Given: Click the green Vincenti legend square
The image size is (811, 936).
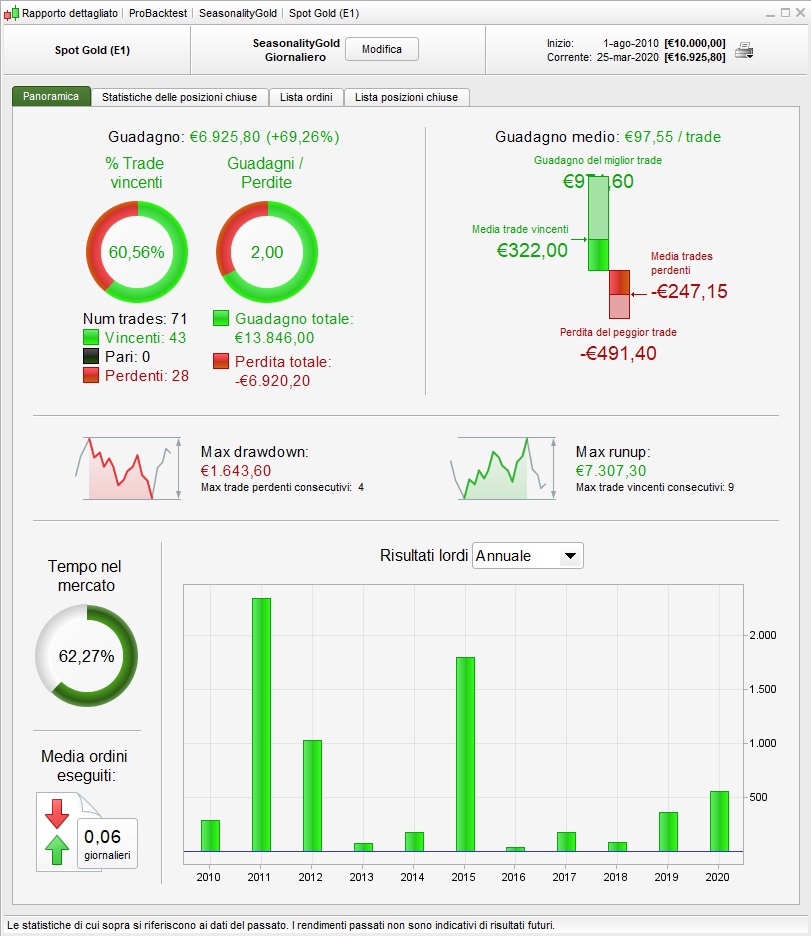Looking at the screenshot, I should 91,337.
